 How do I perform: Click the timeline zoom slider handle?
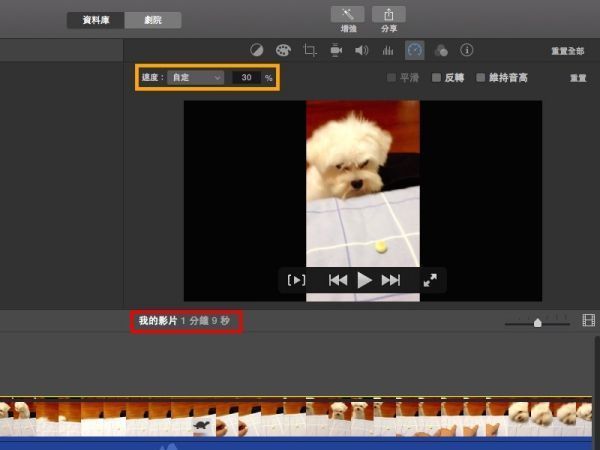(538, 323)
